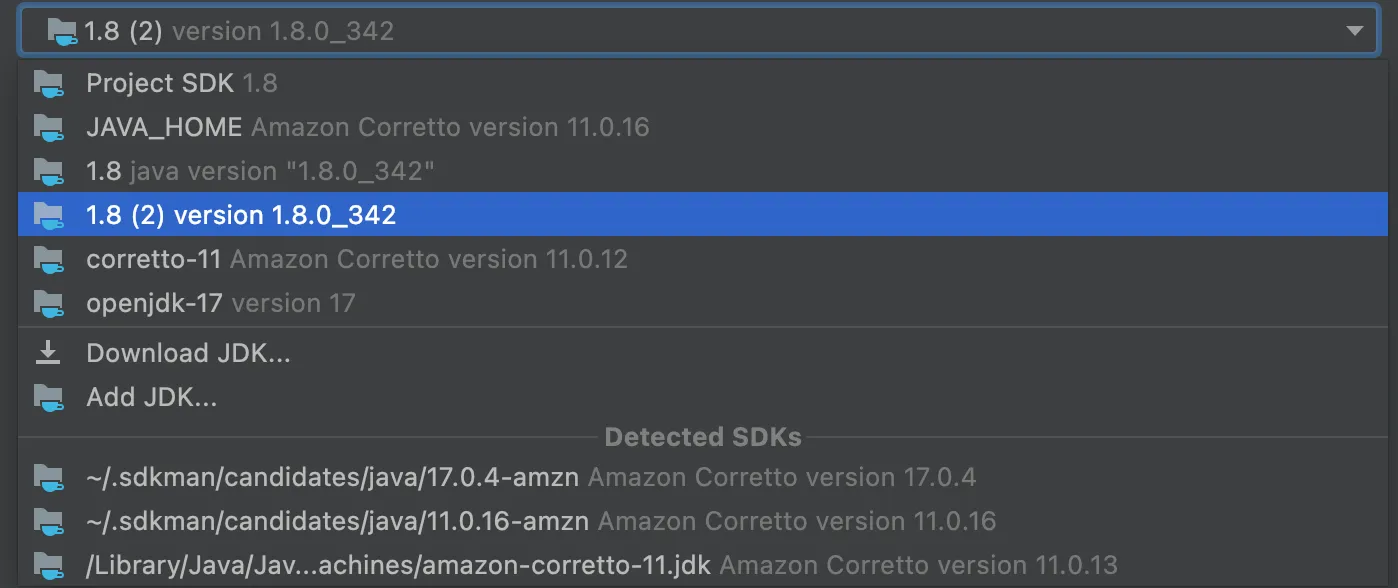Image resolution: width=1398 pixels, height=588 pixels.
Task: Click the Project SDK 1.8 JDK icon
Action: [x=48, y=83]
